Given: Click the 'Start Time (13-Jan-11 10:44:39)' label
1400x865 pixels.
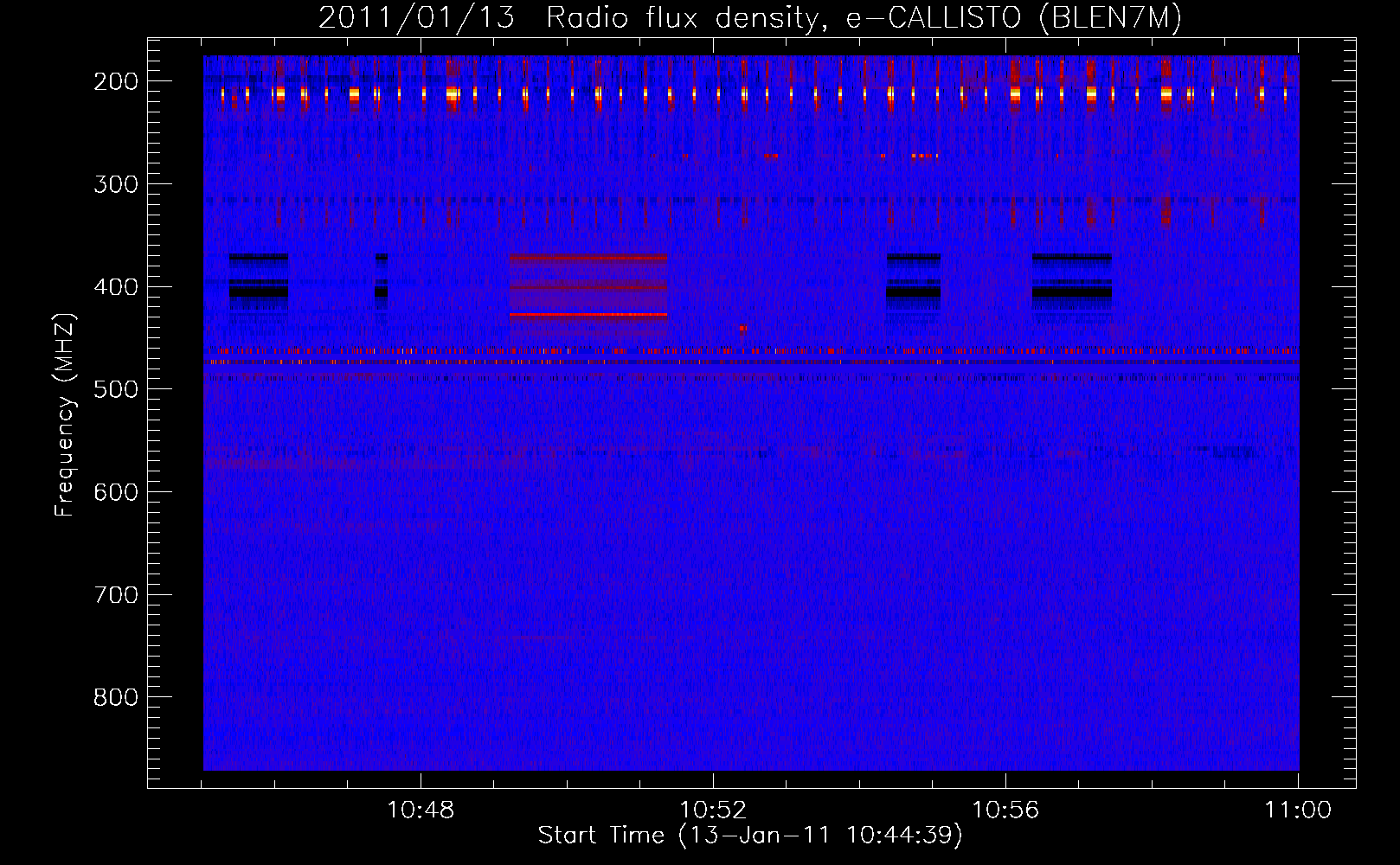Looking at the screenshot, I should coord(749,836).
